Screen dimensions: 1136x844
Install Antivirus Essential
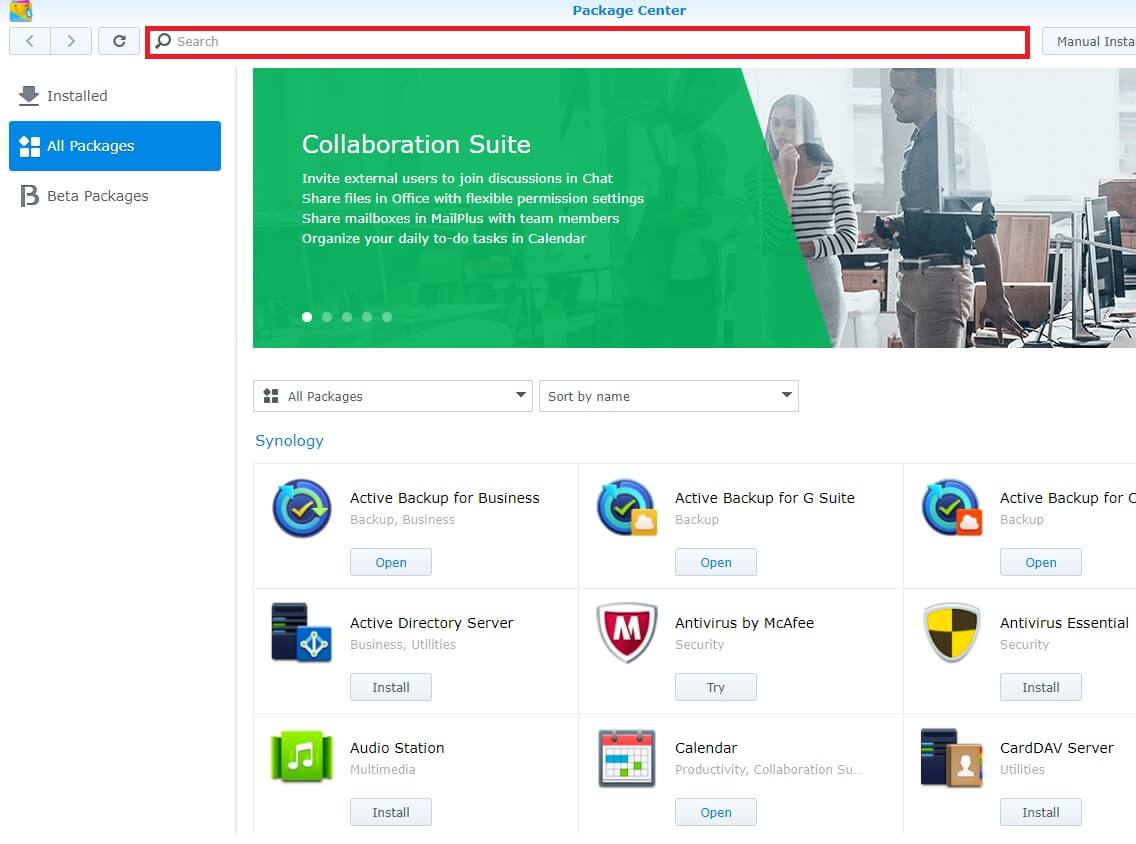(1040, 688)
